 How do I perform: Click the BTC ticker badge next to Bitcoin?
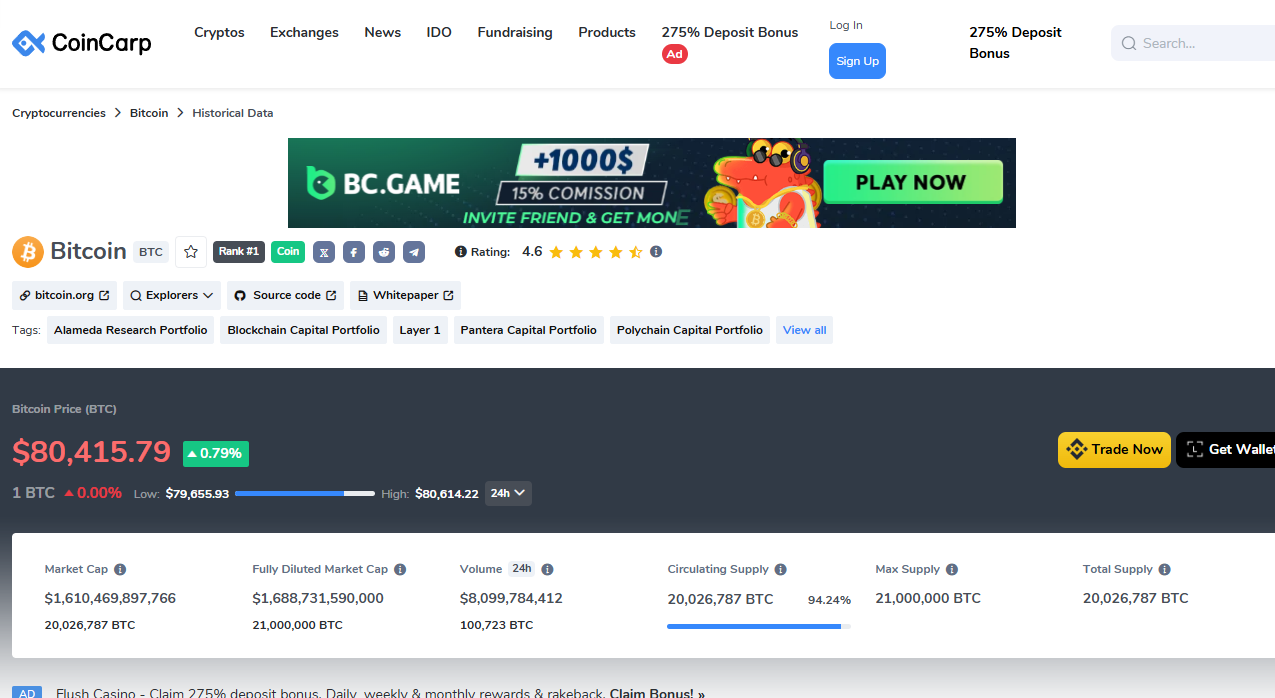click(151, 252)
